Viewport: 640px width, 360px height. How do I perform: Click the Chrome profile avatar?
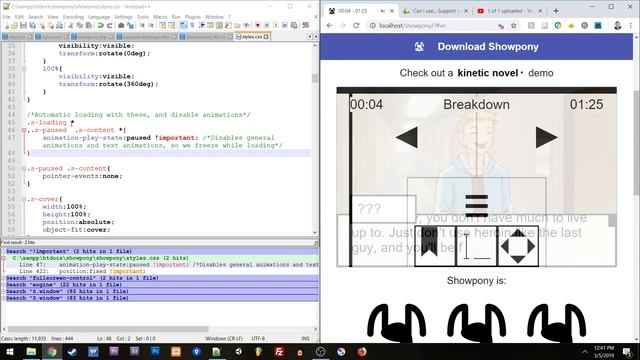618,25
